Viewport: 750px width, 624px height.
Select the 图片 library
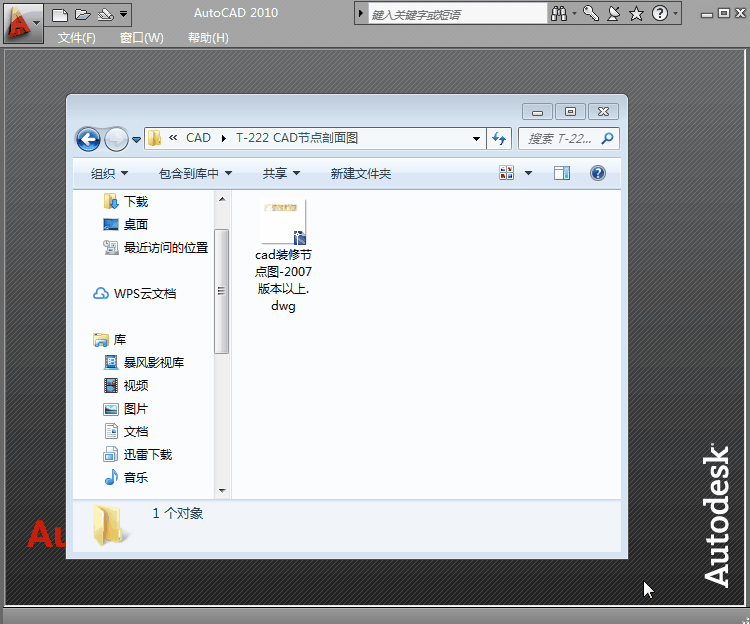tap(126, 408)
